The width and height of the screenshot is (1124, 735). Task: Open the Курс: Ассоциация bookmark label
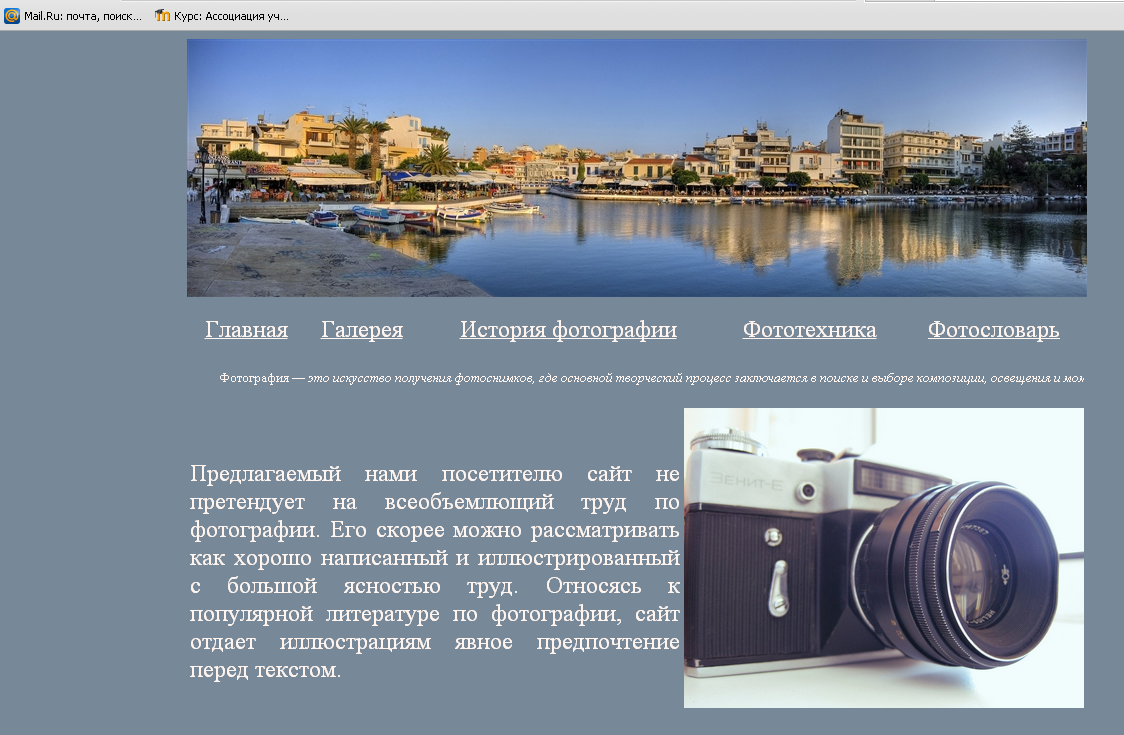click(x=232, y=16)
